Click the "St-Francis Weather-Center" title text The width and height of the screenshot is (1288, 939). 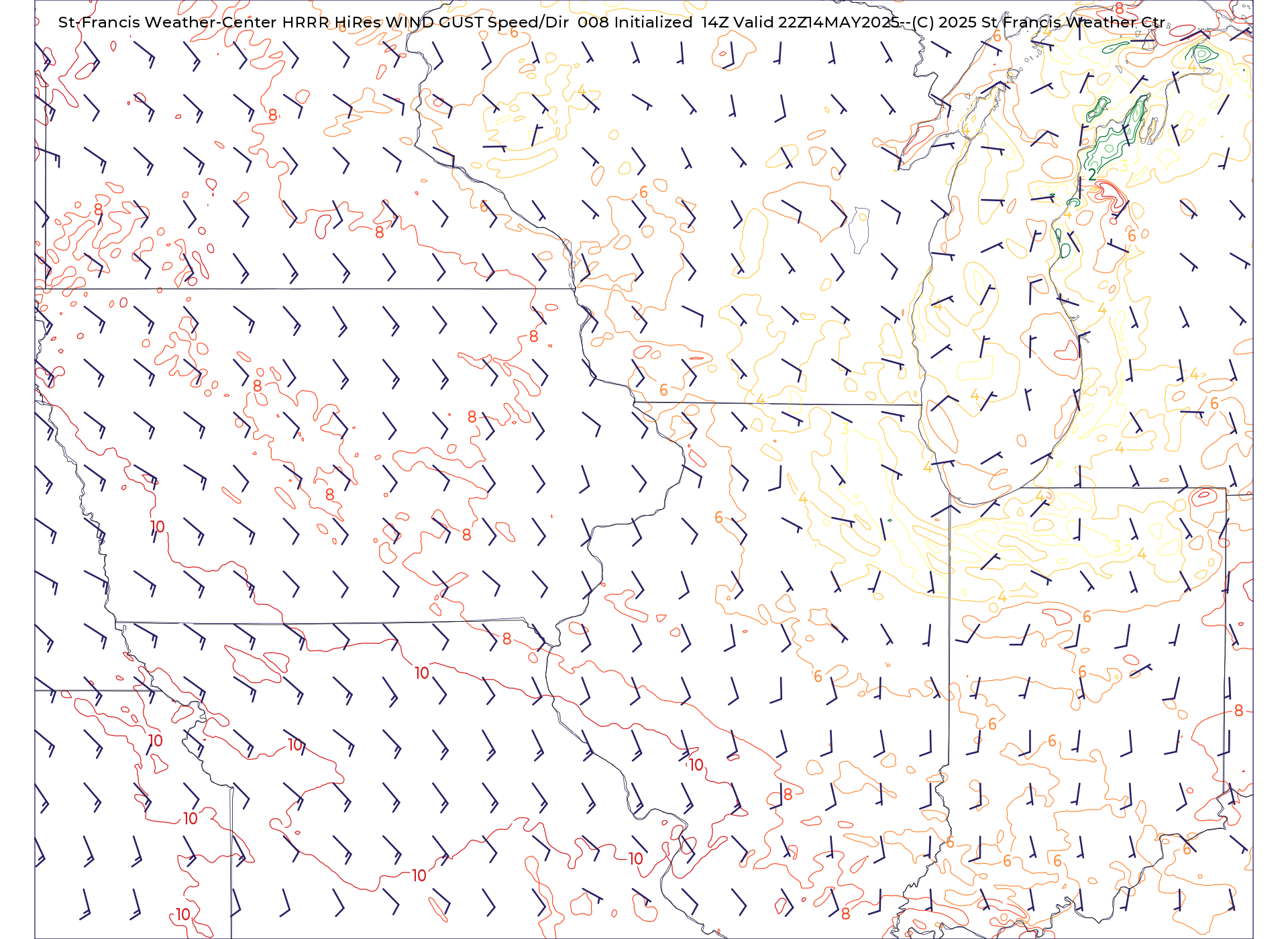167,22
